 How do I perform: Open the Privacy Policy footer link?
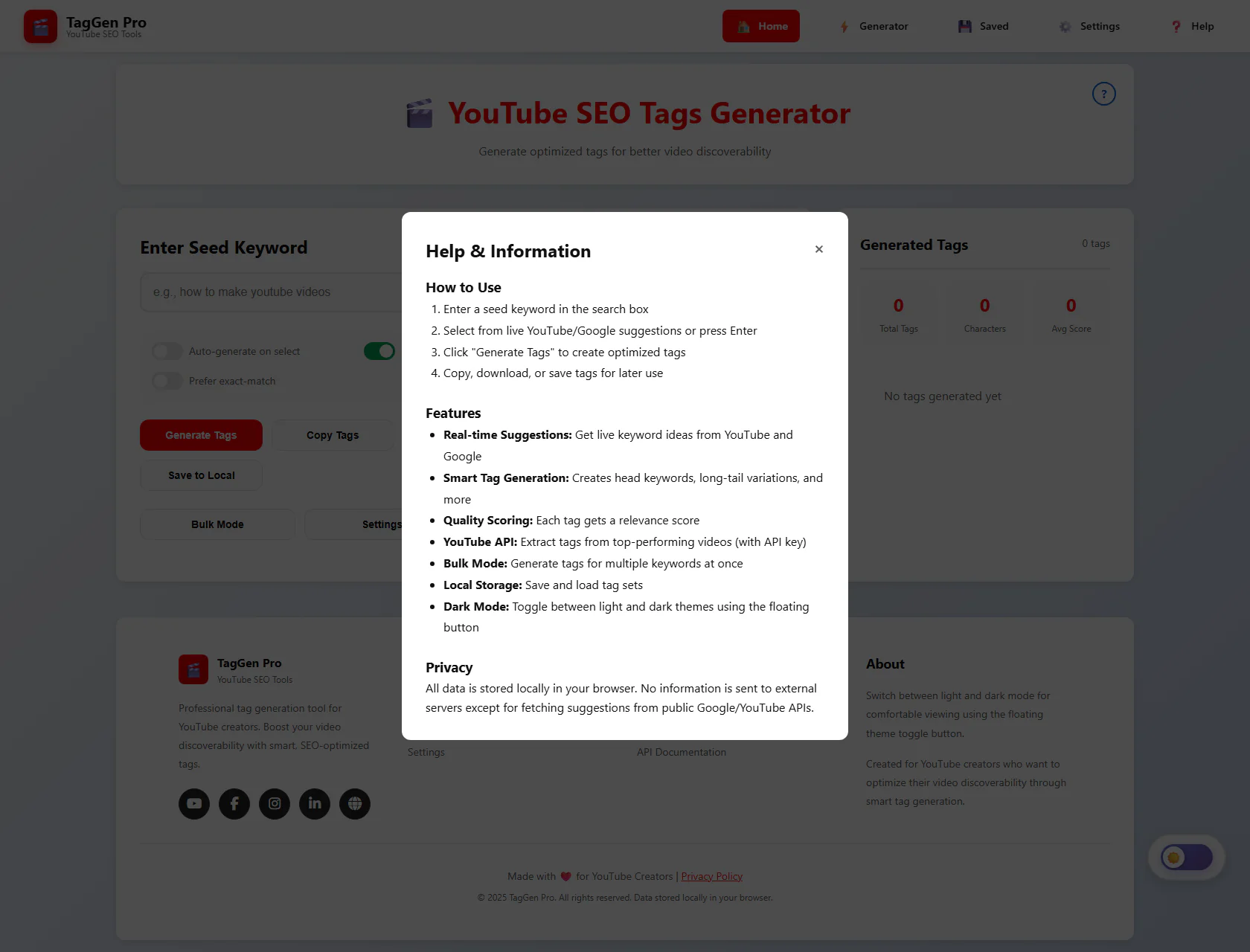click(711, 876)
